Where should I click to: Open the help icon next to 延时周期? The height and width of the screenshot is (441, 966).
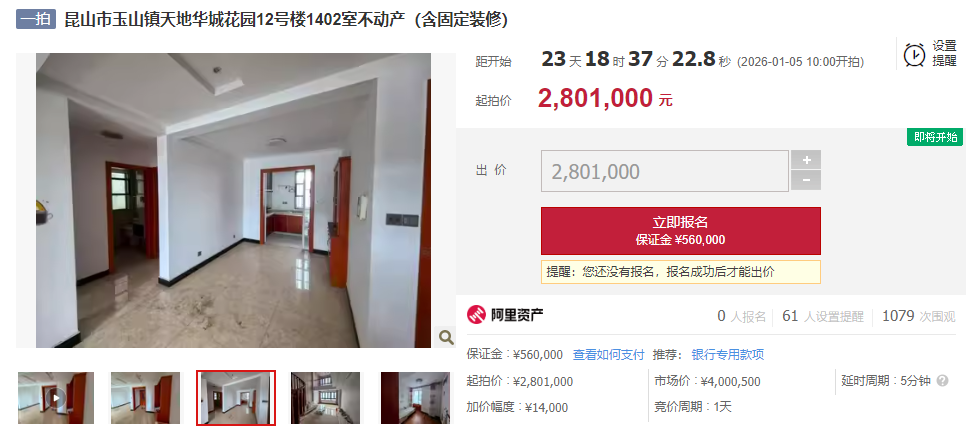coord(942,381)
